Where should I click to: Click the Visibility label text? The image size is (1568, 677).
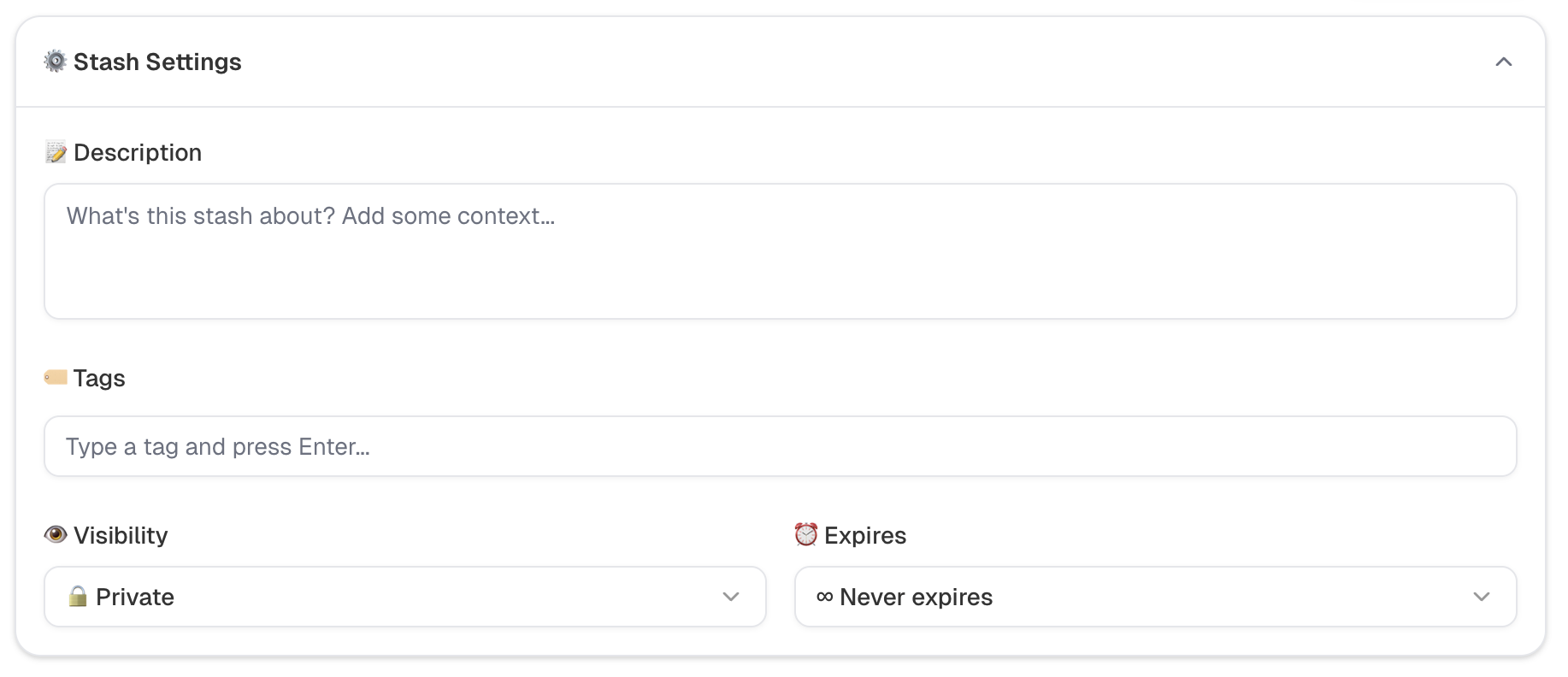tap(121, 535)
